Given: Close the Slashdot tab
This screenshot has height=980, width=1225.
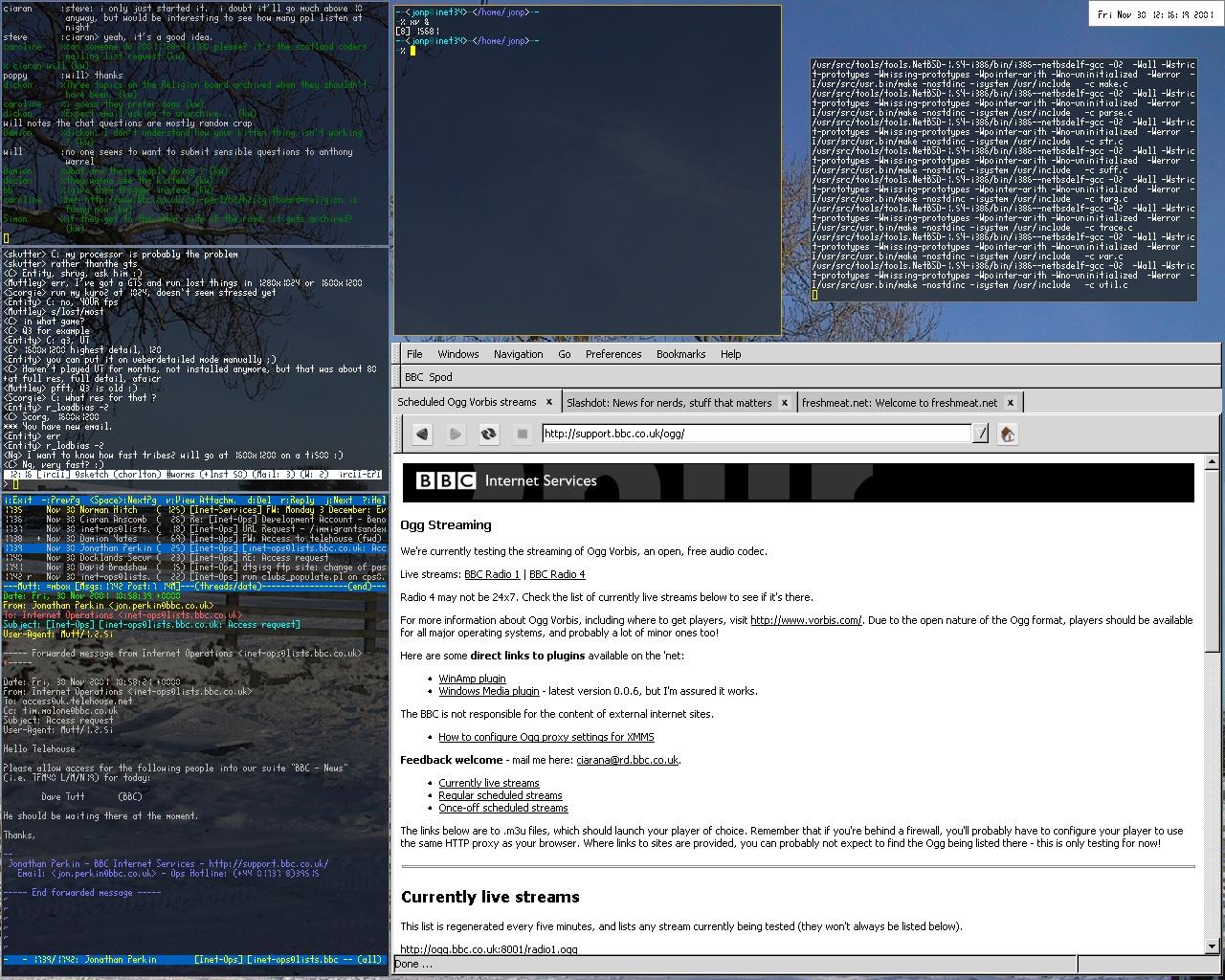Looking at the screenshot, I should pyautogui.click(x=785, y=403).
